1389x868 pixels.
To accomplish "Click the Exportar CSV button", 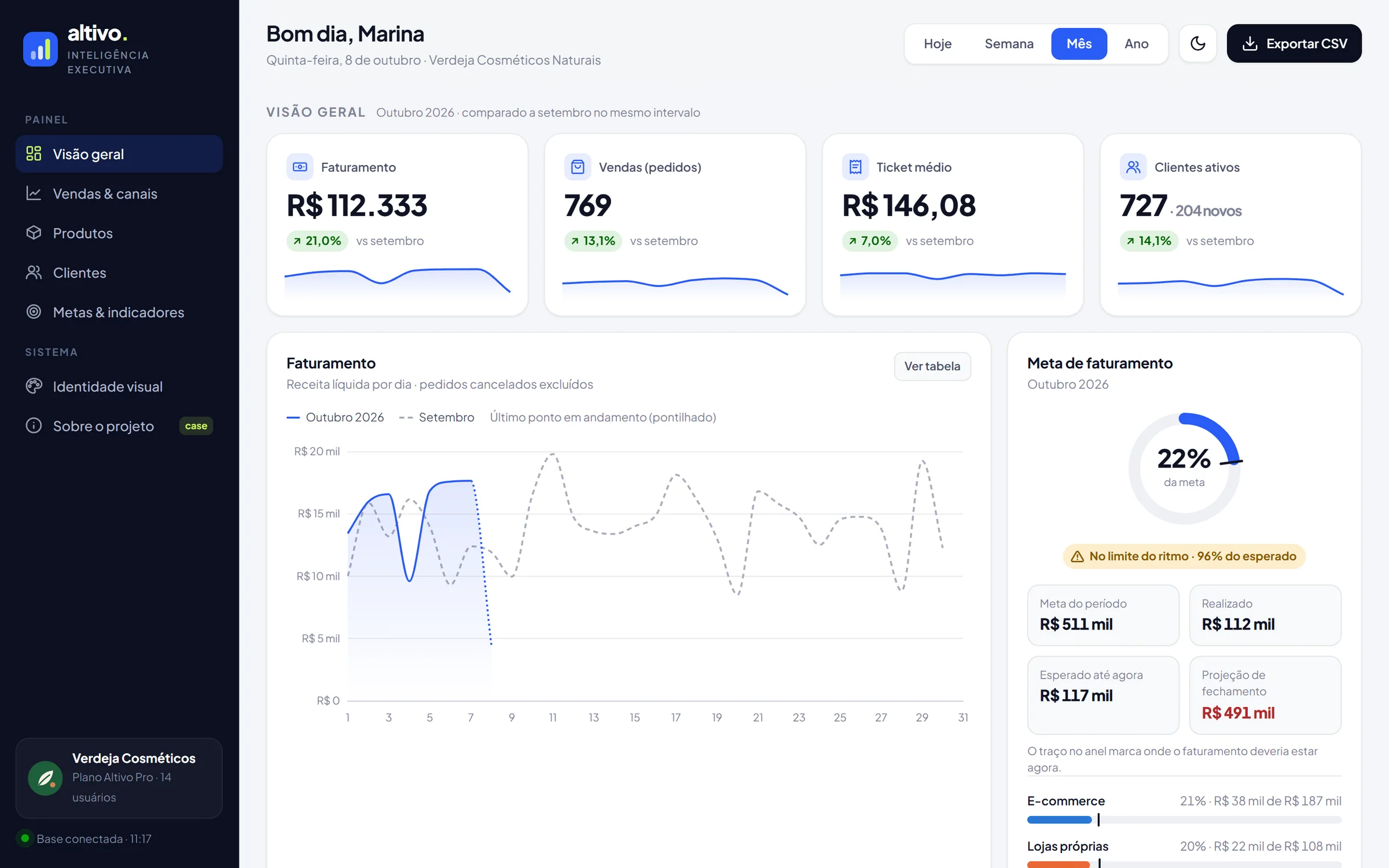I will coord(1294,43).
